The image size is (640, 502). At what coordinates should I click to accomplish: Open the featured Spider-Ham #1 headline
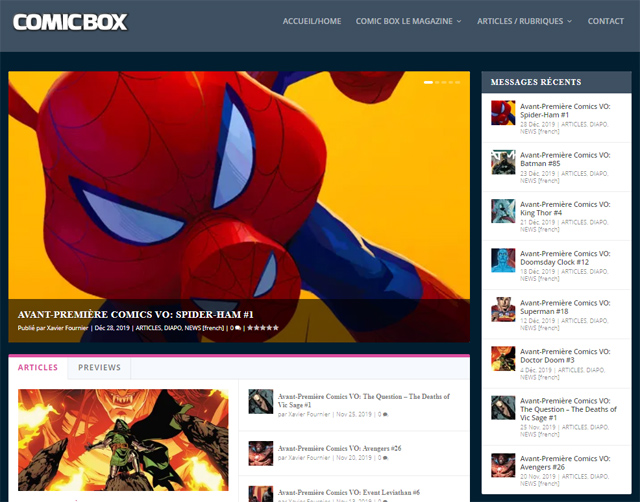[x=136, y=314]
